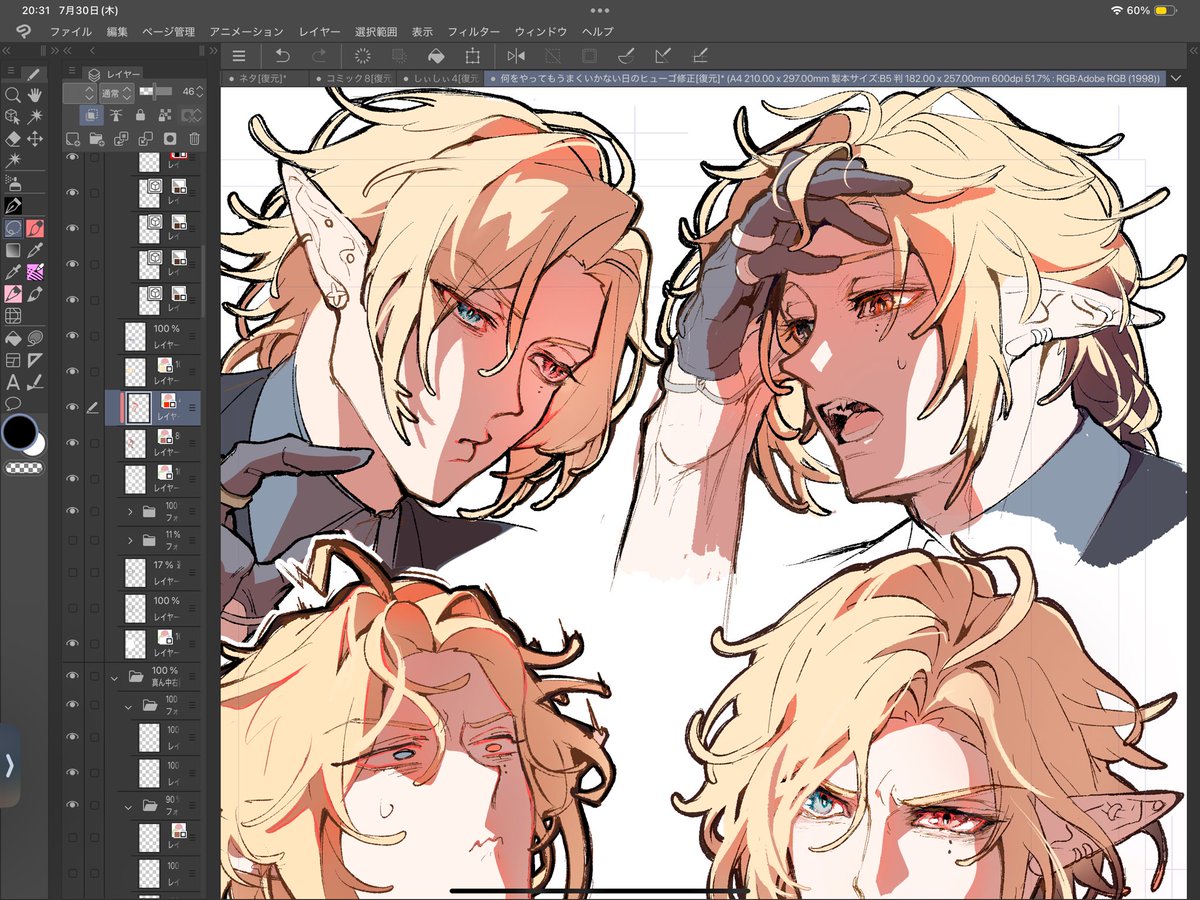Select the Move layer arrows tool

[35, 138]
